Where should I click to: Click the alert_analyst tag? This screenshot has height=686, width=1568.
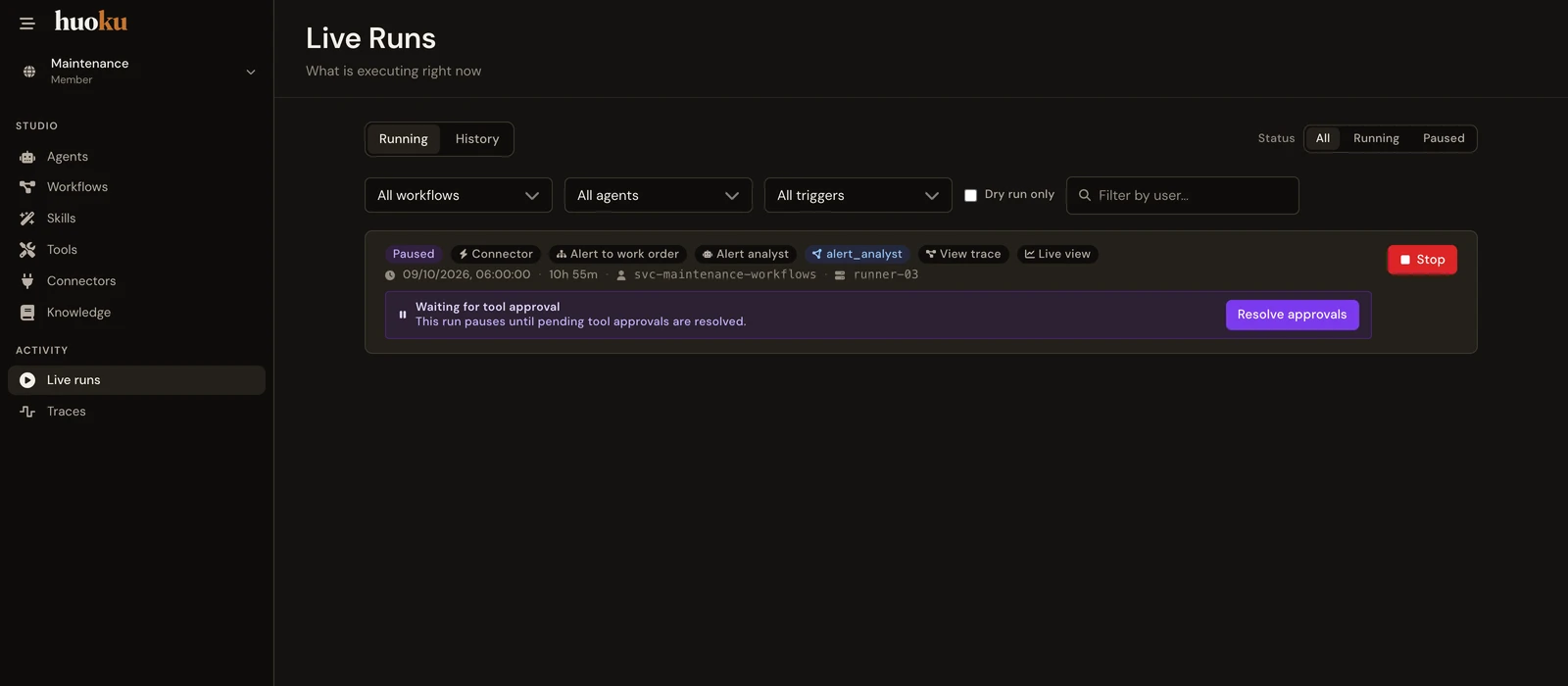coord(857,254)
